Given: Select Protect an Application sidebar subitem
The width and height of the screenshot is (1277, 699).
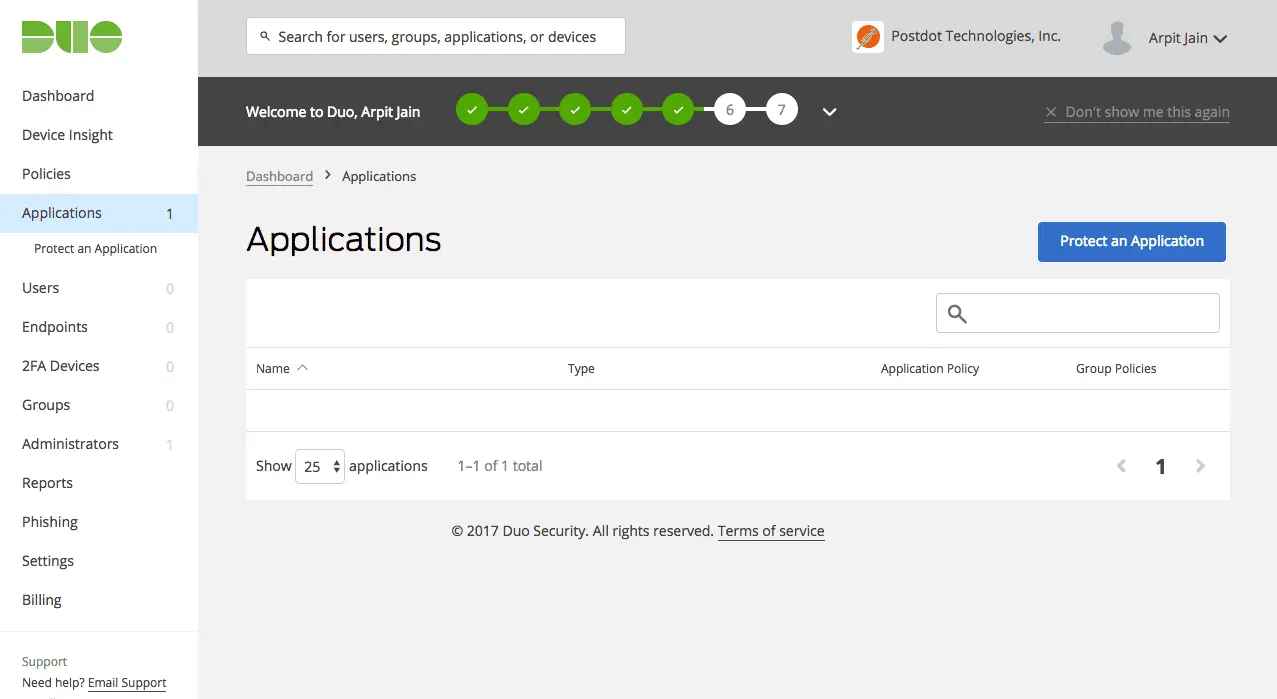Looking at the screenshot, I should pos(95,249).
